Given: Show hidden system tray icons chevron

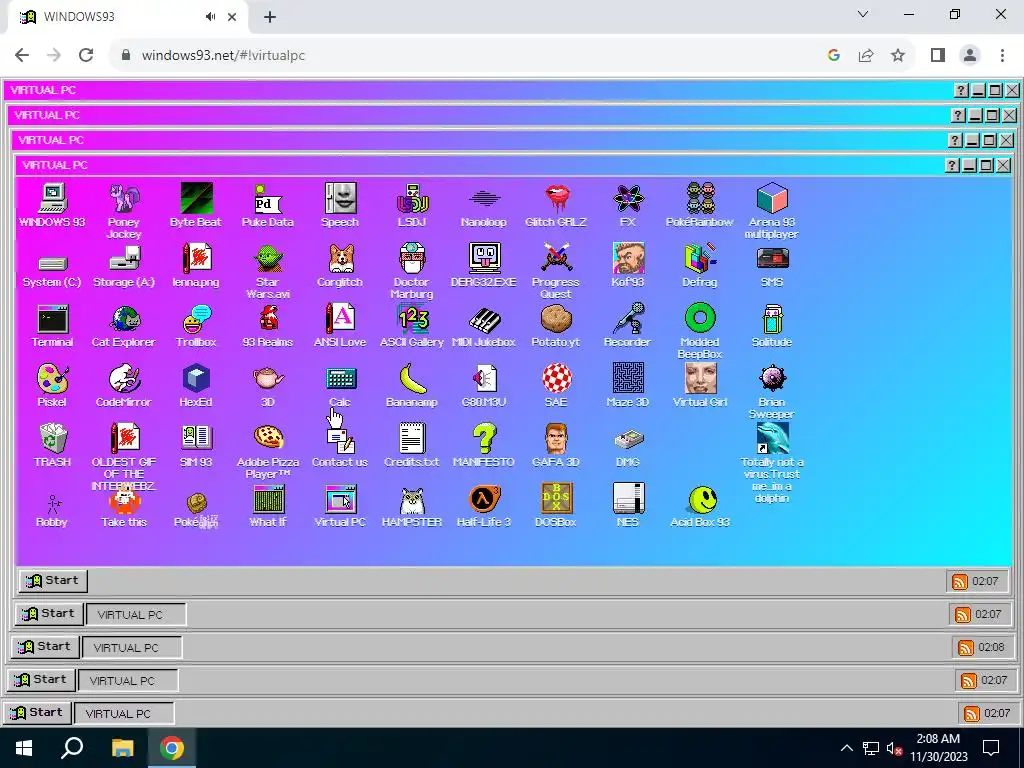Looking at the screenshot, I should 846,748.
